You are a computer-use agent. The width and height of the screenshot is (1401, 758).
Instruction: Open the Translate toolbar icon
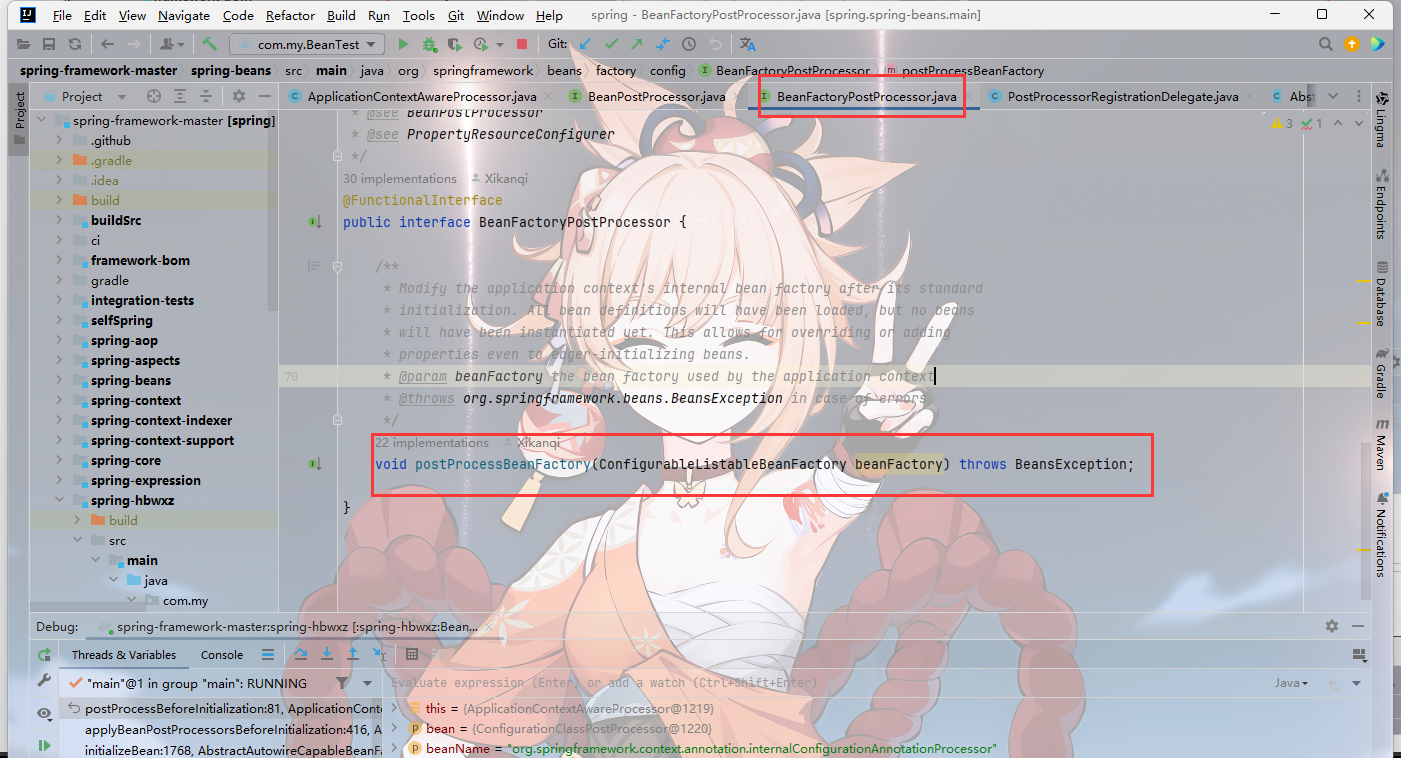tap(747, 45)
